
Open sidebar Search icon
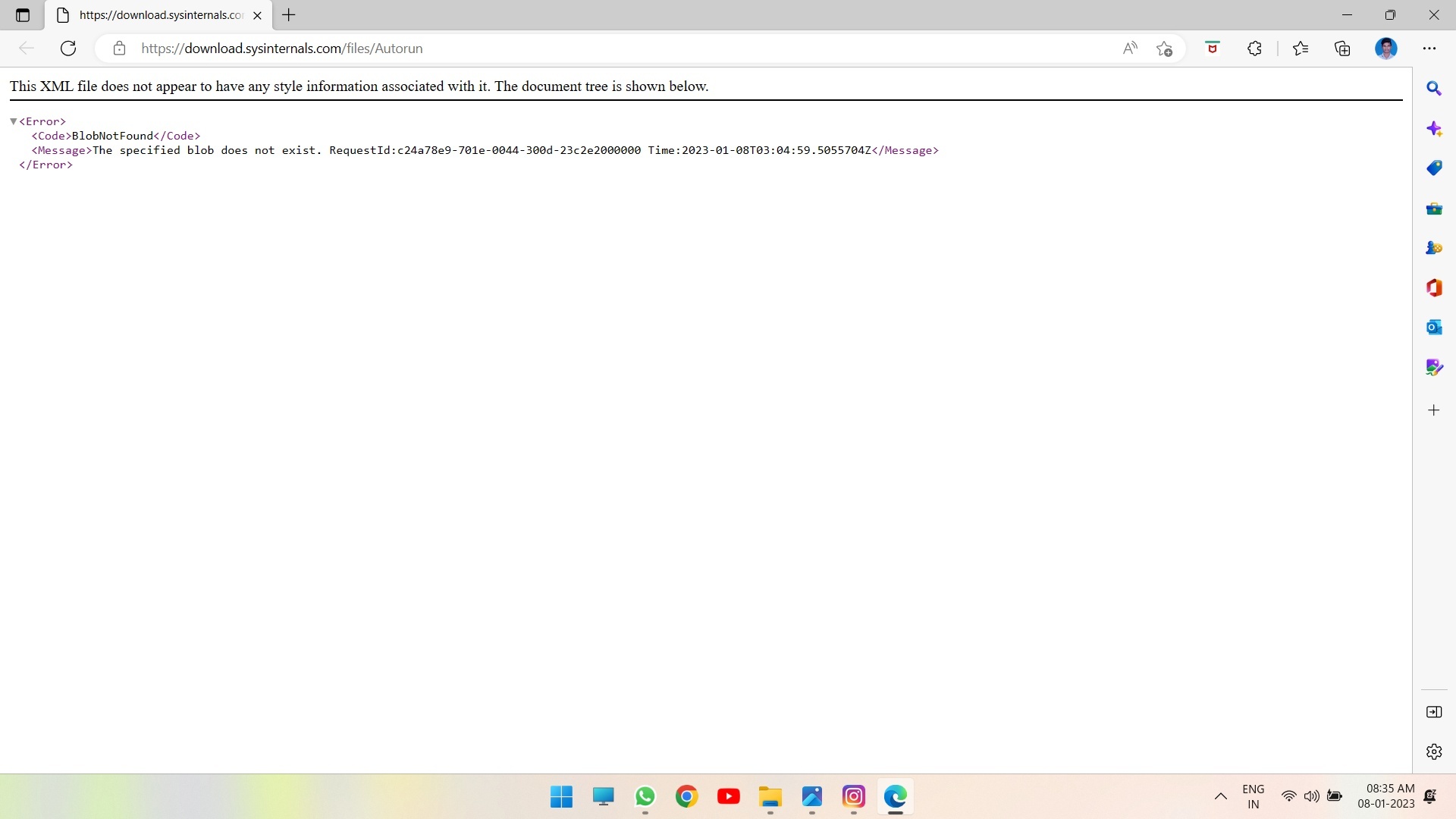pyautogui.click(x=1433, y=89)
